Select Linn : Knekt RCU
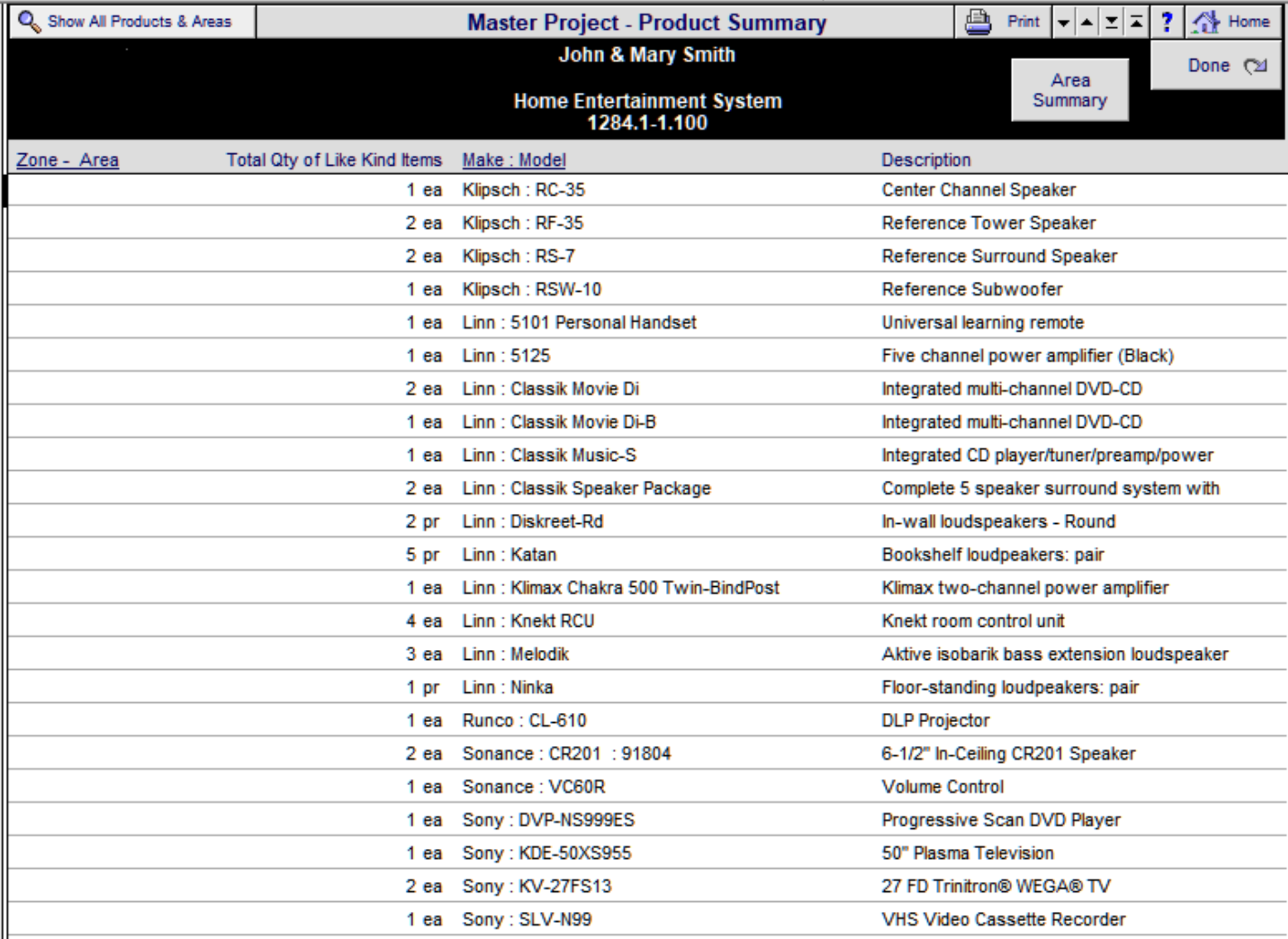Image resolution: width=1288 pixels, height=939 pixels. [528, 621]
